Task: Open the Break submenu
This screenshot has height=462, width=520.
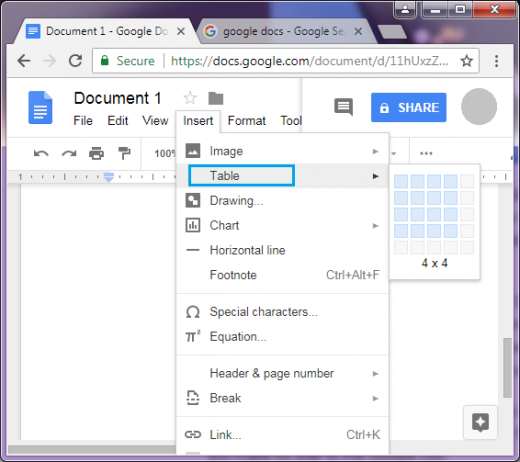Action: [x=282, y=398]
